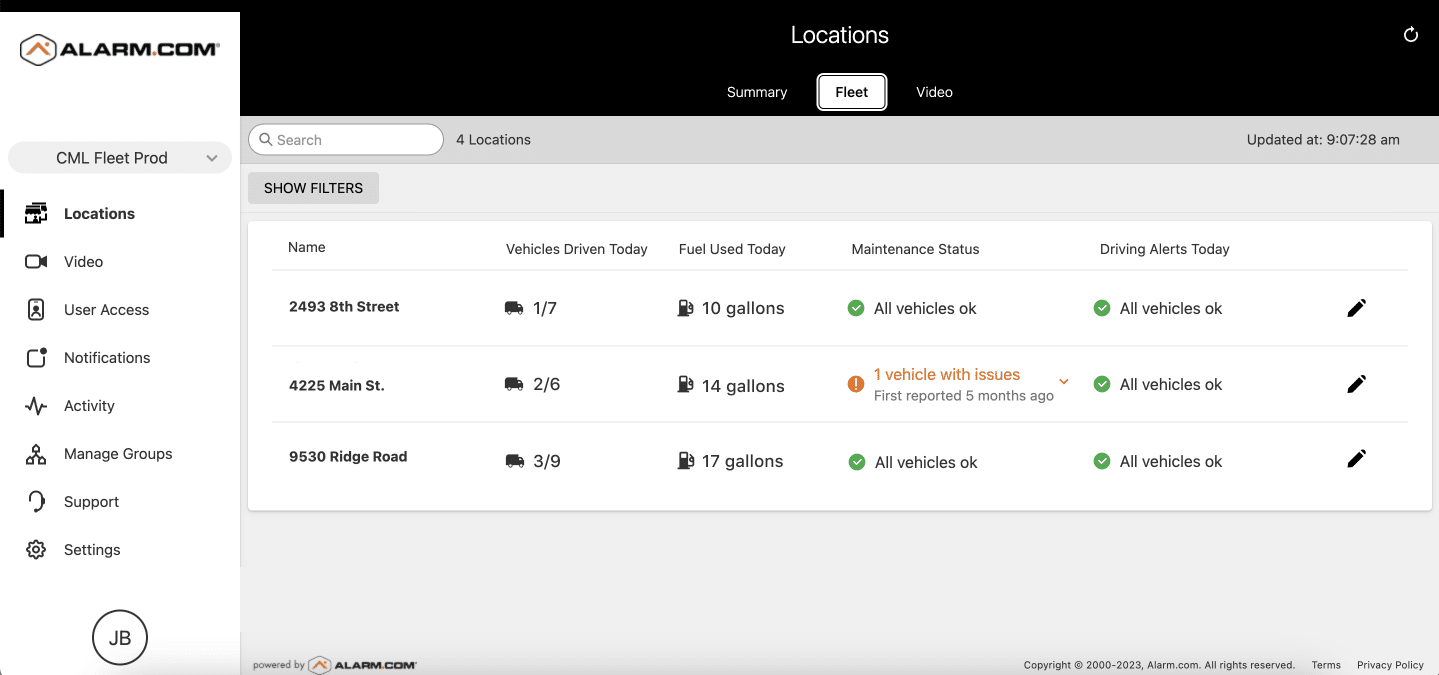Click the 1/7 vehicles driven value
The image size is (1439, 675).
(x=545, y=308)
